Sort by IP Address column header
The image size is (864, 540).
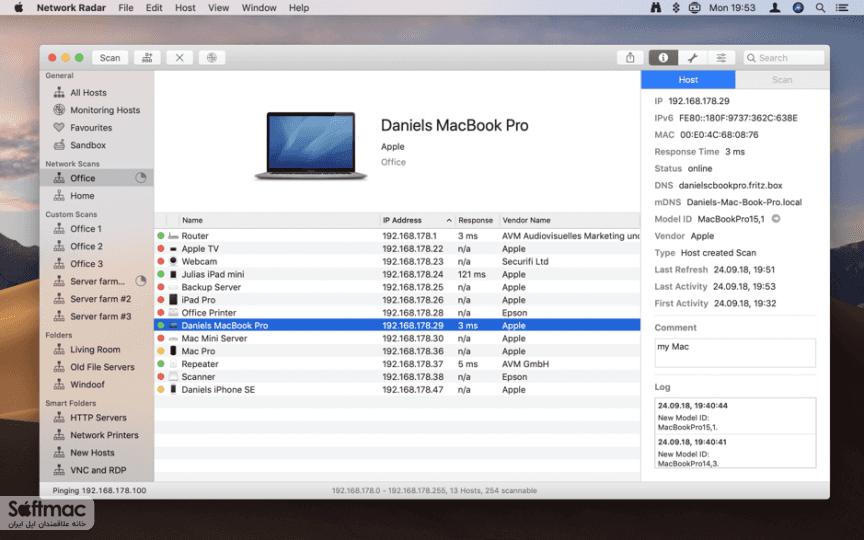[417, 220]
